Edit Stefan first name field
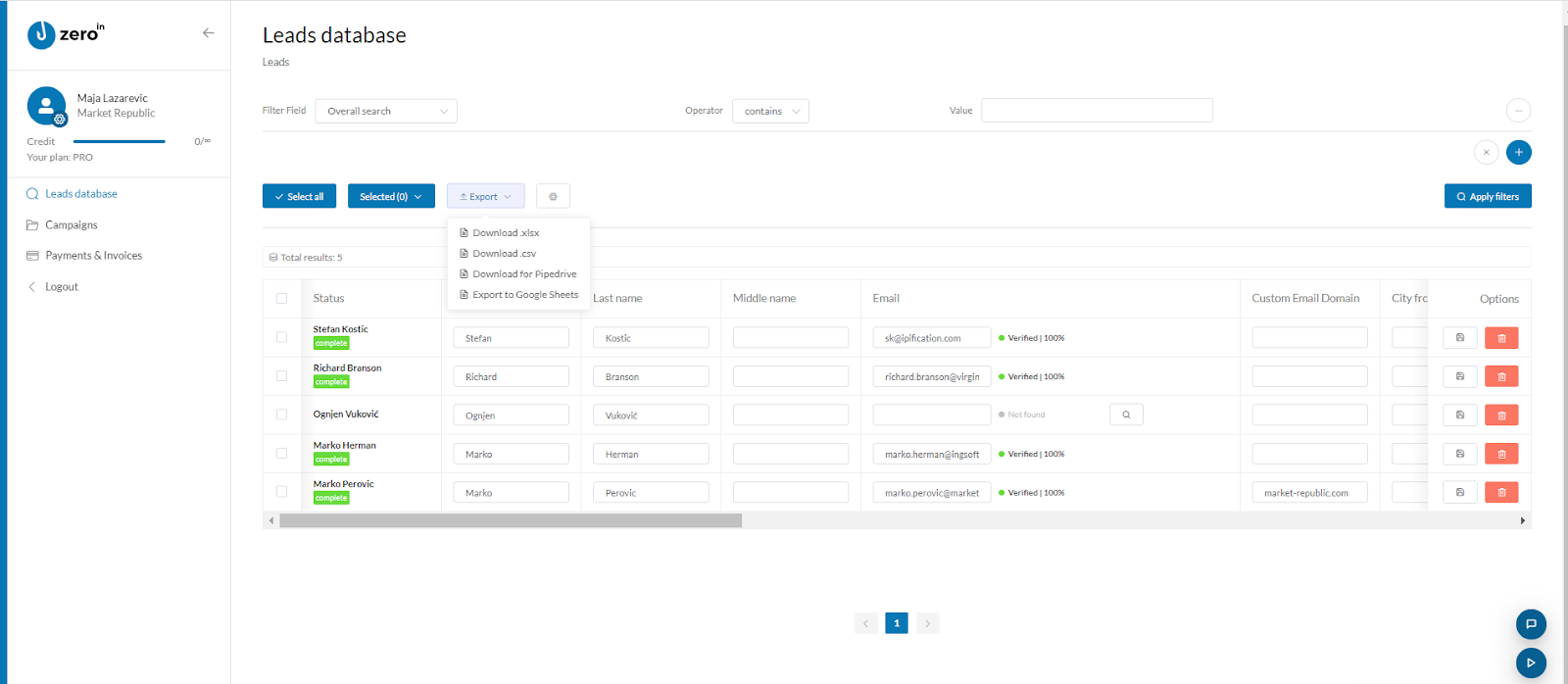This screenshot has height=684, width=1568. pos(511,338)
